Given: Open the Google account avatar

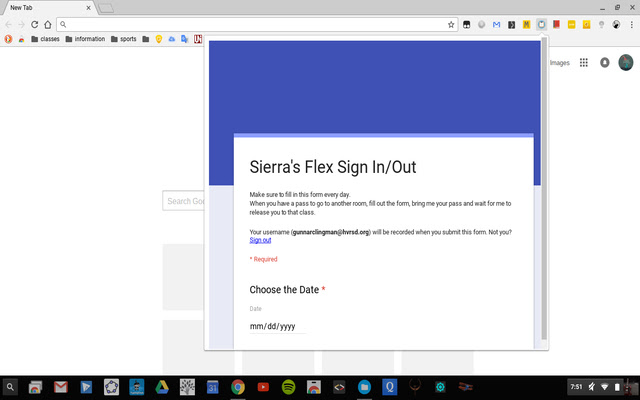Looking at the screenshot, I should click(626, 62).
